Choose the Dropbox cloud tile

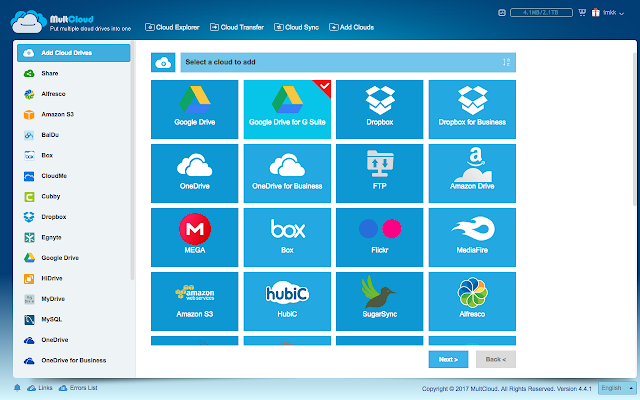(380, 109)
